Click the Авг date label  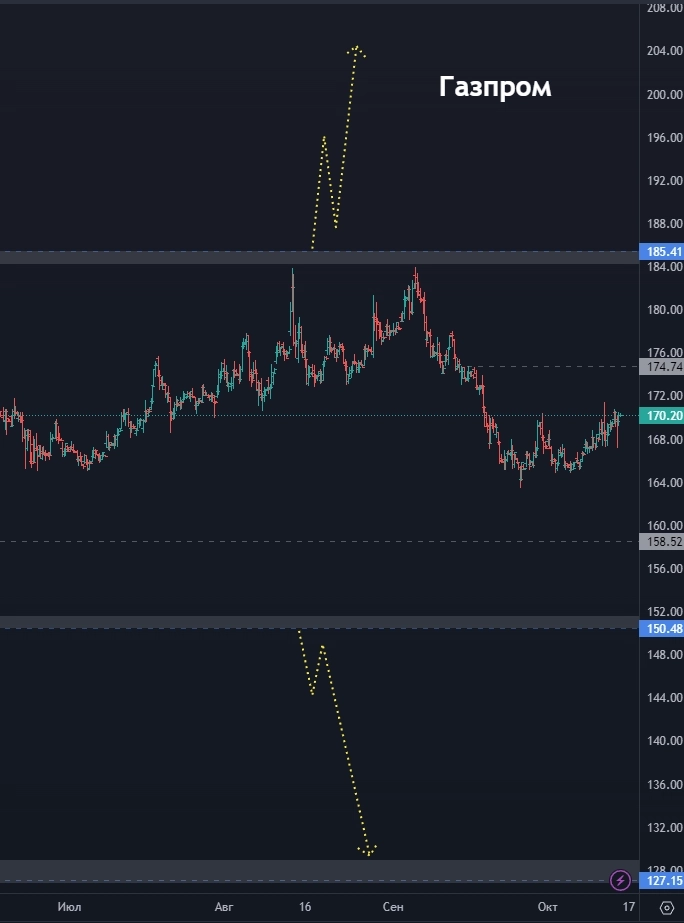[x=224, y=907]
